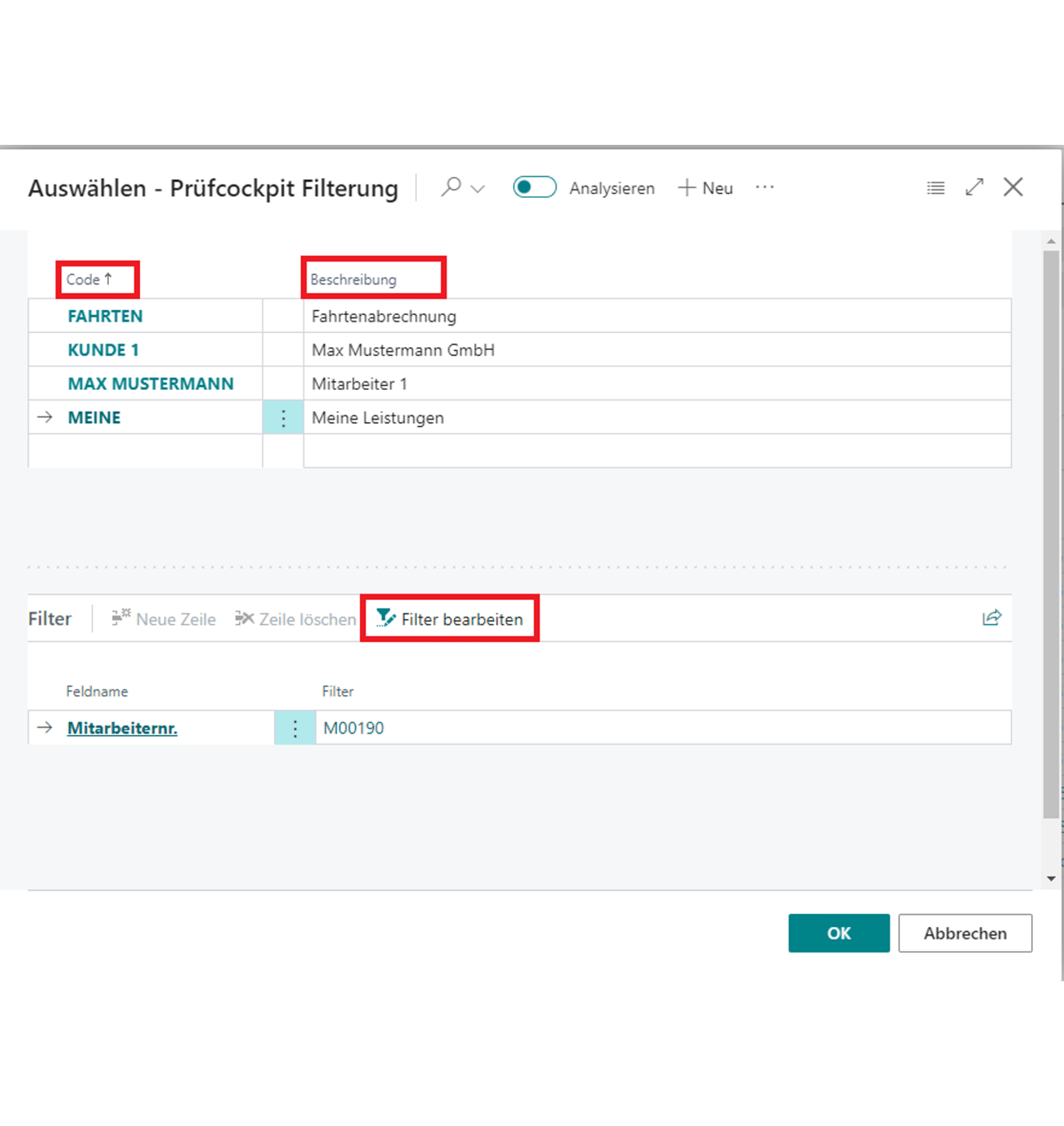Select the MAX MUSTERMANN code row
This screenshot has width=1064, height=1126.
(151, 383)
